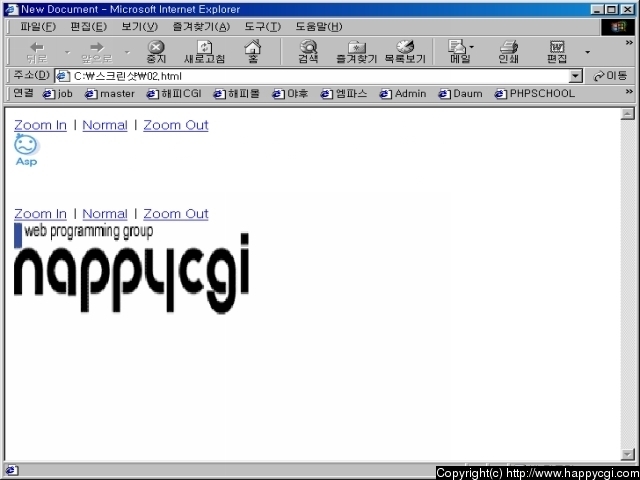This screenshot has height=480, width=640.
Task: Open the 야후 link in links bar
Action: click(x=290, y=94)
